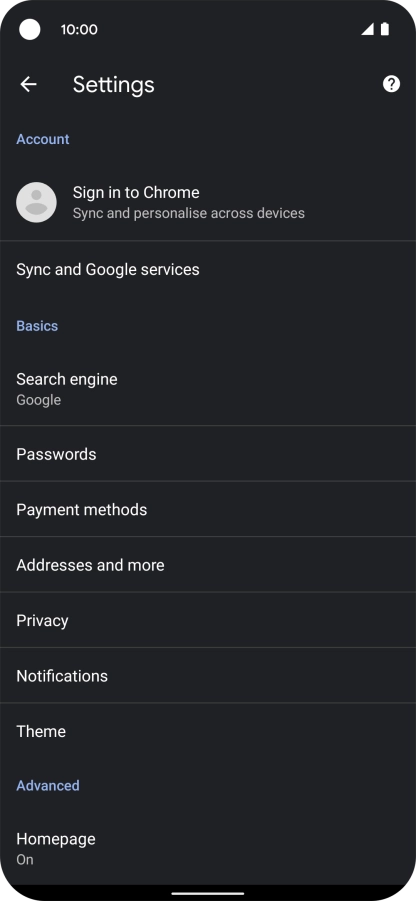Viewport: 416px width, 901px height.
Task: Tap the battery status icon
Action: tap(384, 29)
